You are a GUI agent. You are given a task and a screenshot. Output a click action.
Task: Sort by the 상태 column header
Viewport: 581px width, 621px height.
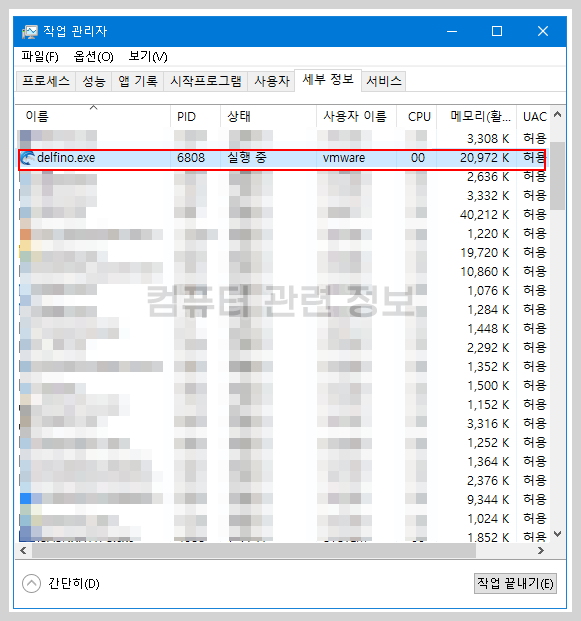268,116
